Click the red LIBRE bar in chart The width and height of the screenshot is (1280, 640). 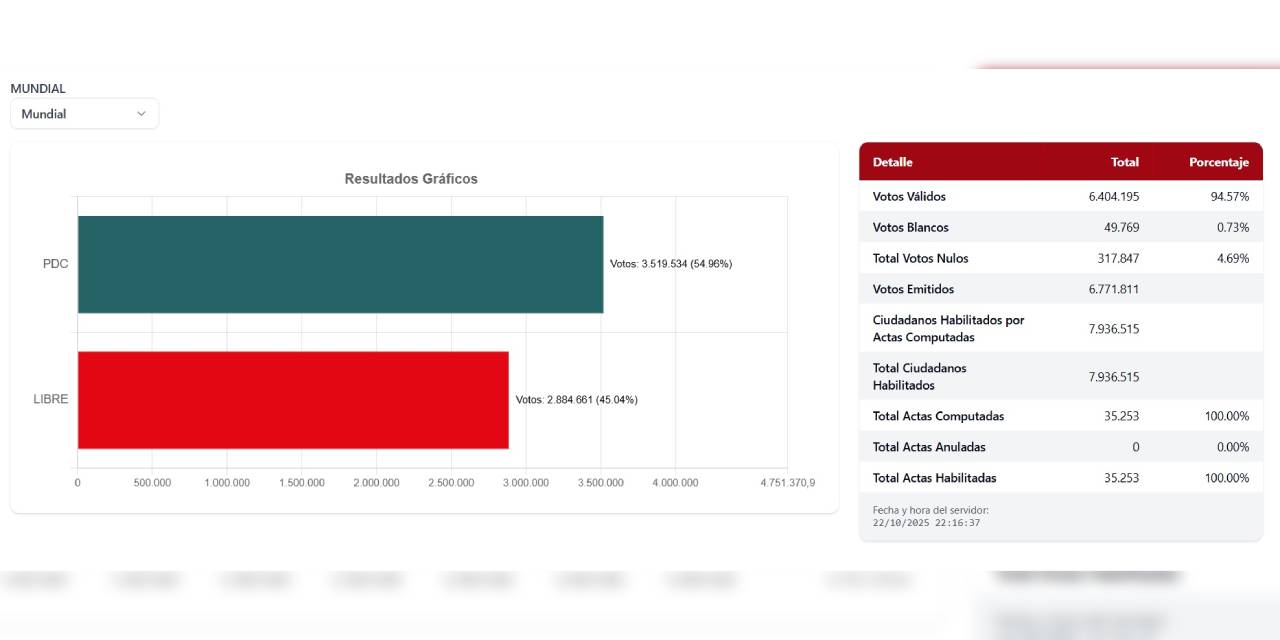tap(293, 400)
